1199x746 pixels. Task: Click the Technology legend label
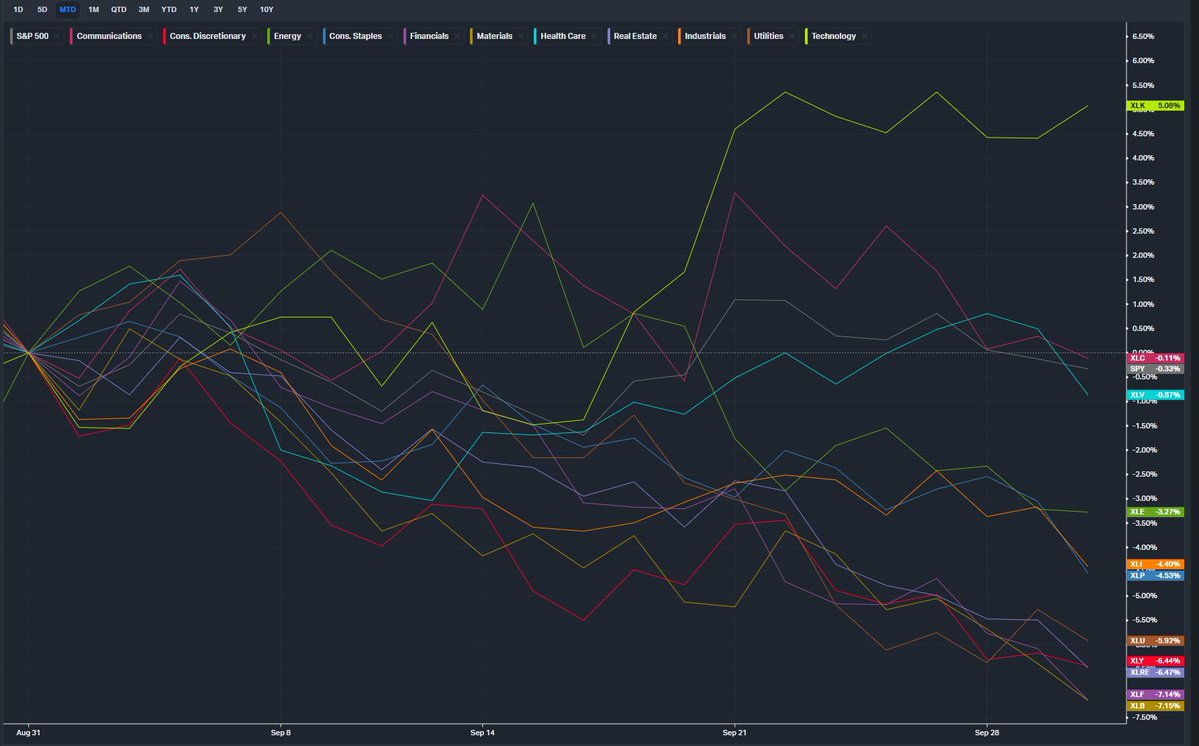[833, 36]
